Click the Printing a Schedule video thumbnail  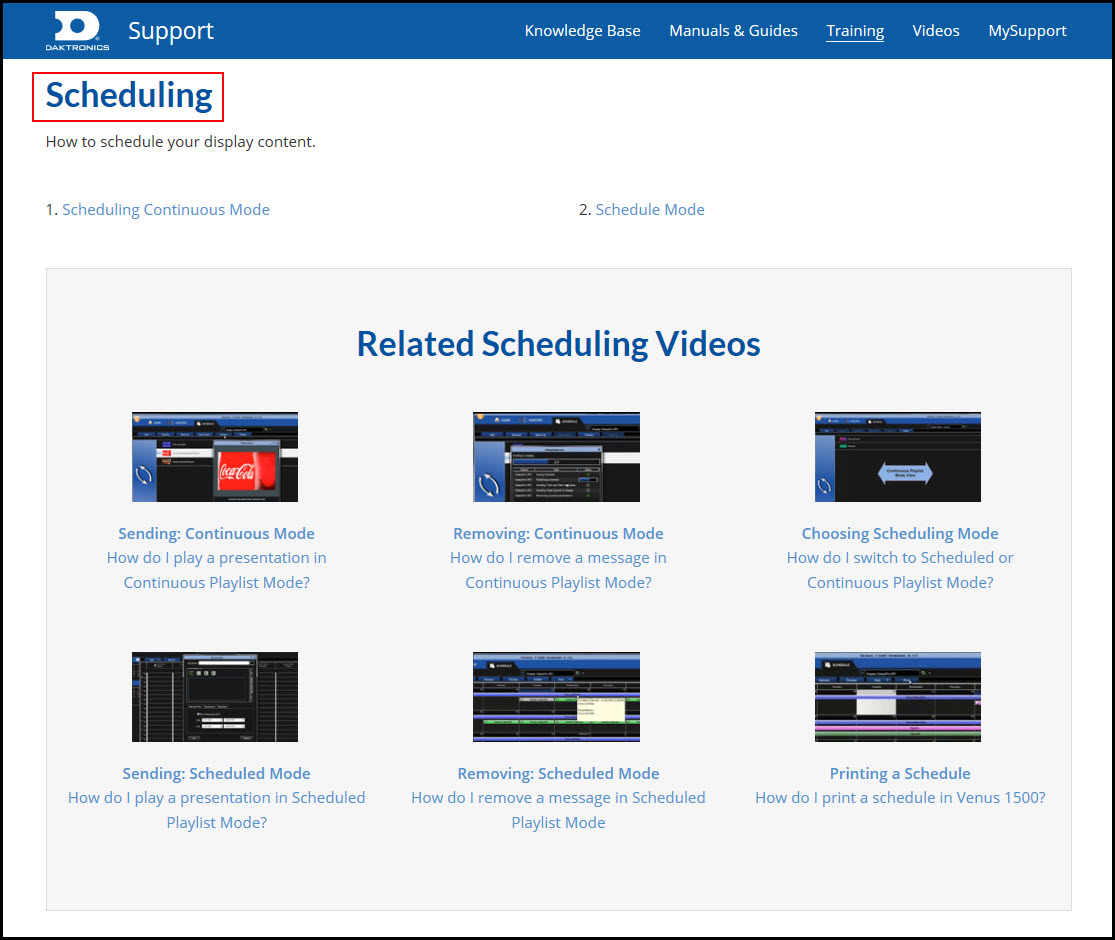pos(897,696)
